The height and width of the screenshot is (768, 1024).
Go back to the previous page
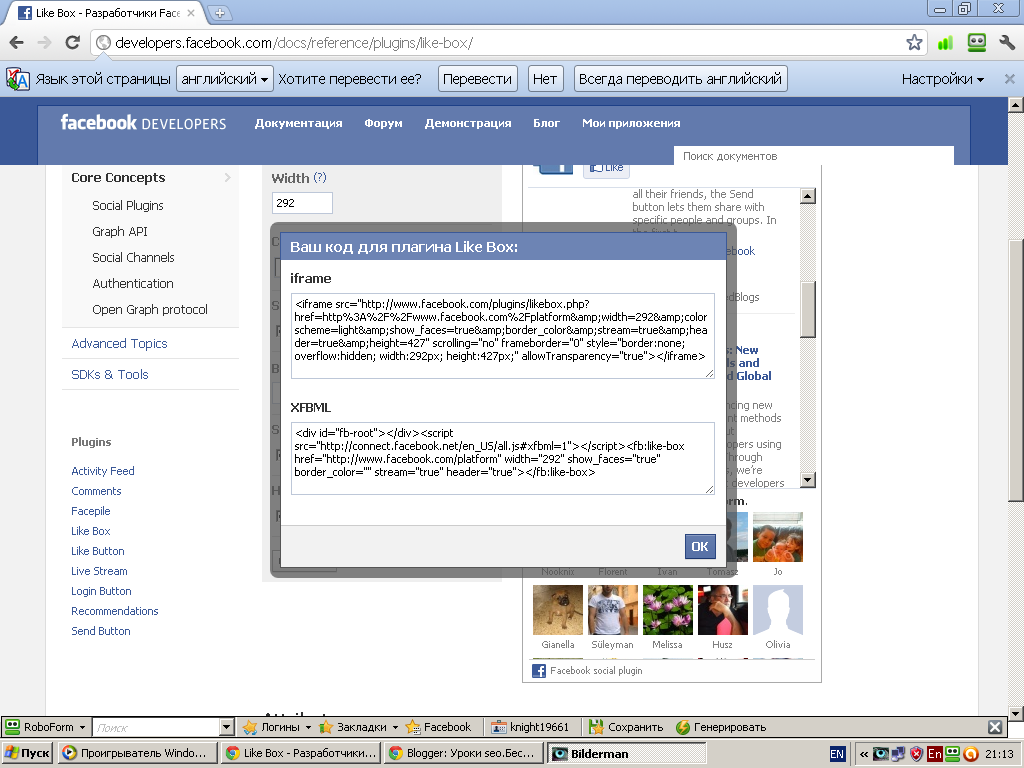pyautogui.click(x=16, y=43)
